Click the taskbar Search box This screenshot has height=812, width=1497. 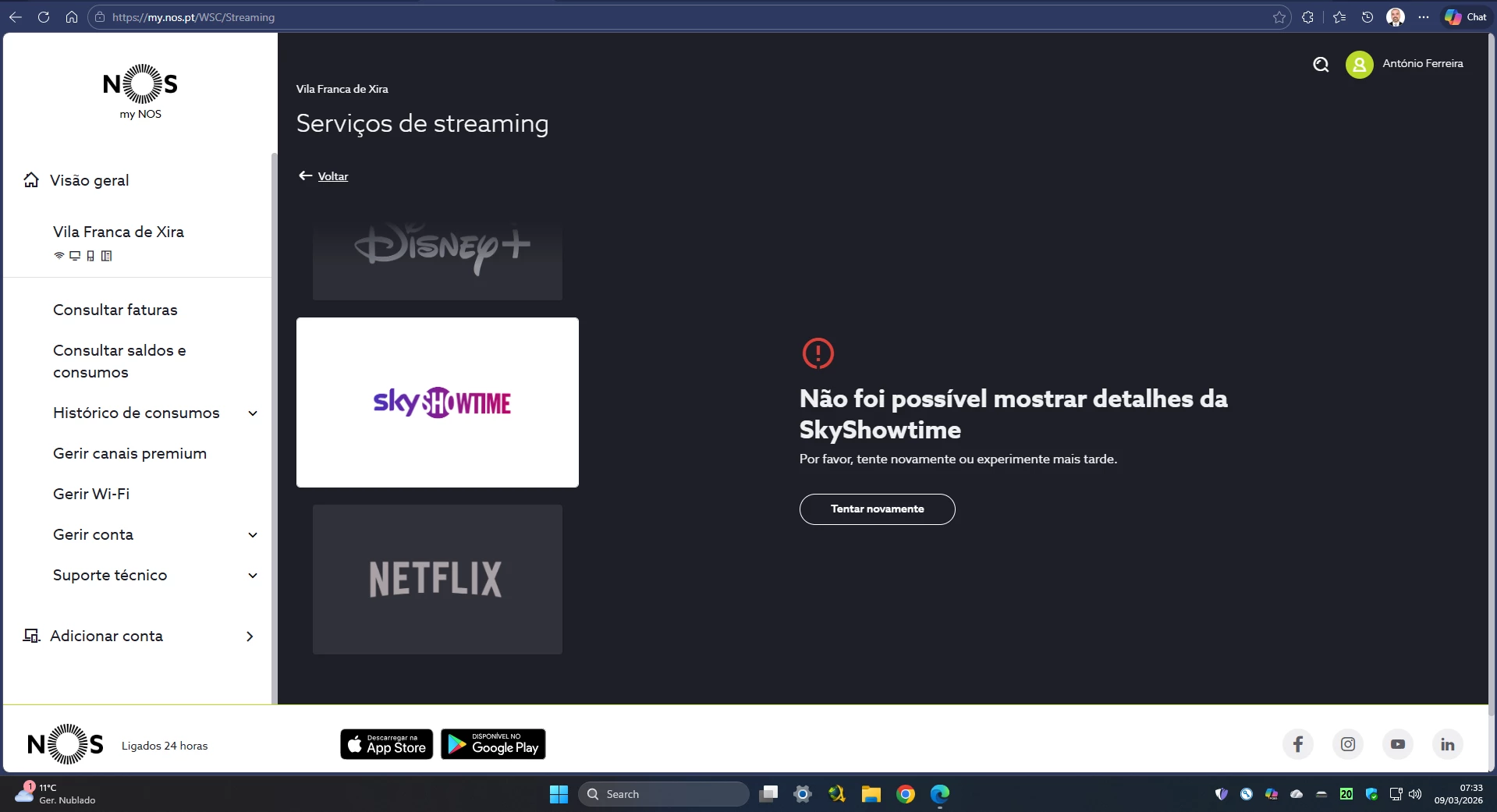[x=664, y=794]
